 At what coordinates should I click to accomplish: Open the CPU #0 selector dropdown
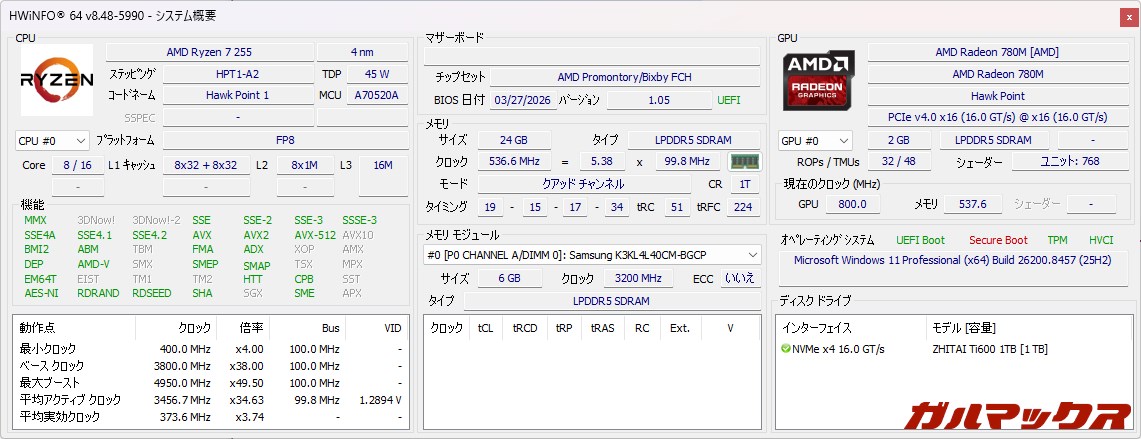coord(52,141)
